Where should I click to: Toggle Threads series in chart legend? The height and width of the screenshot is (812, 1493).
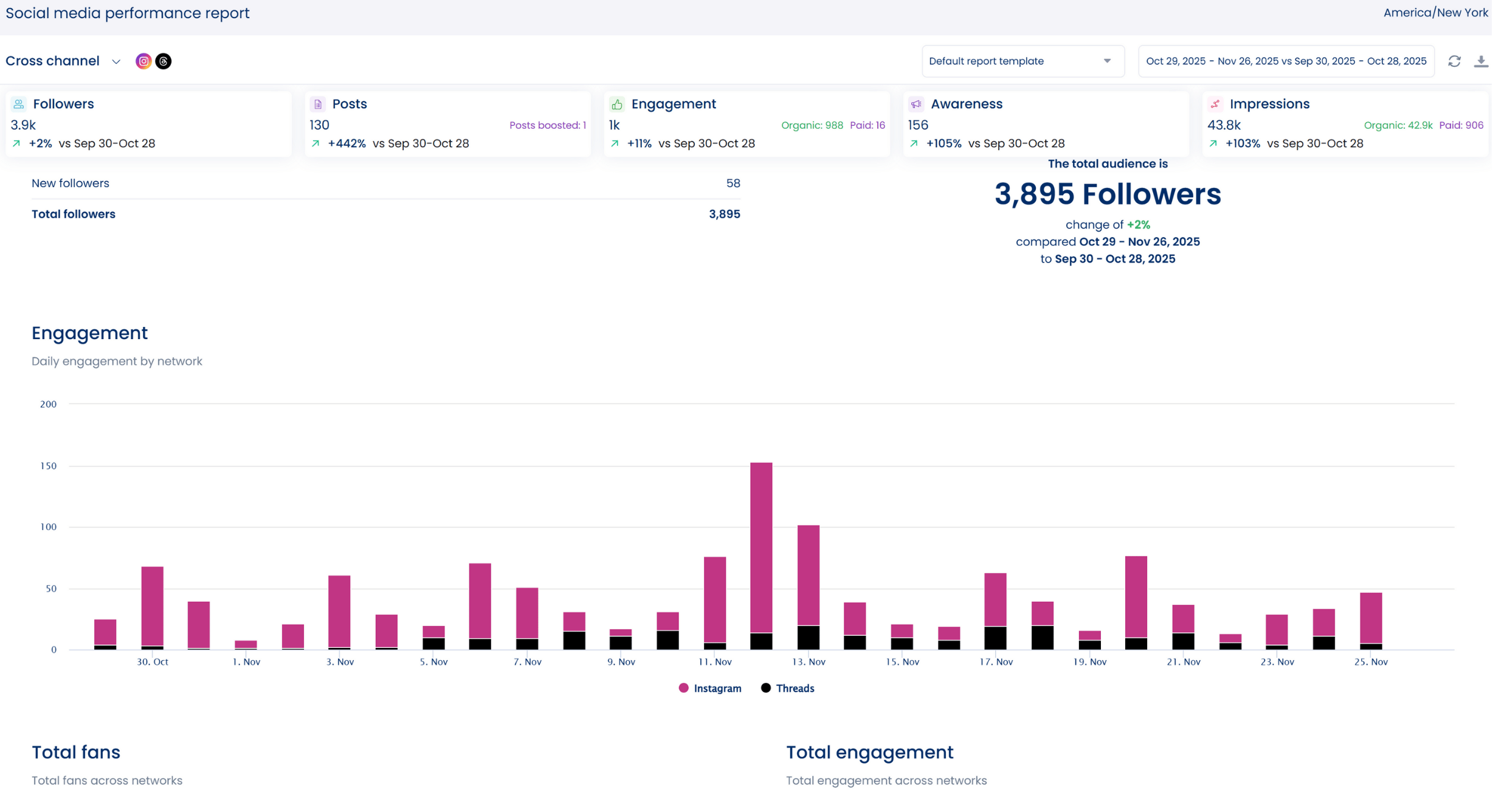tap(795, 689)
